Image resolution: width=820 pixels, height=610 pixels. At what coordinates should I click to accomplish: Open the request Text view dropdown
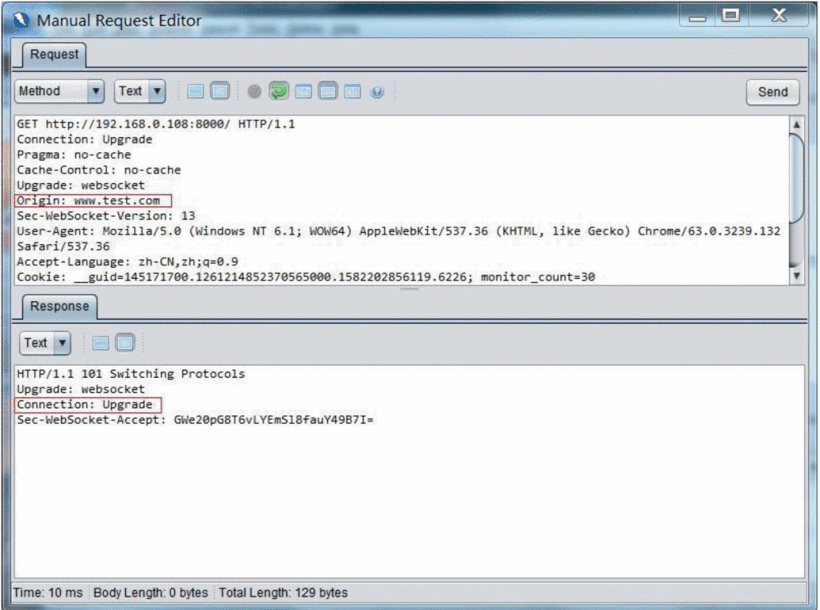tap(140, 91)
